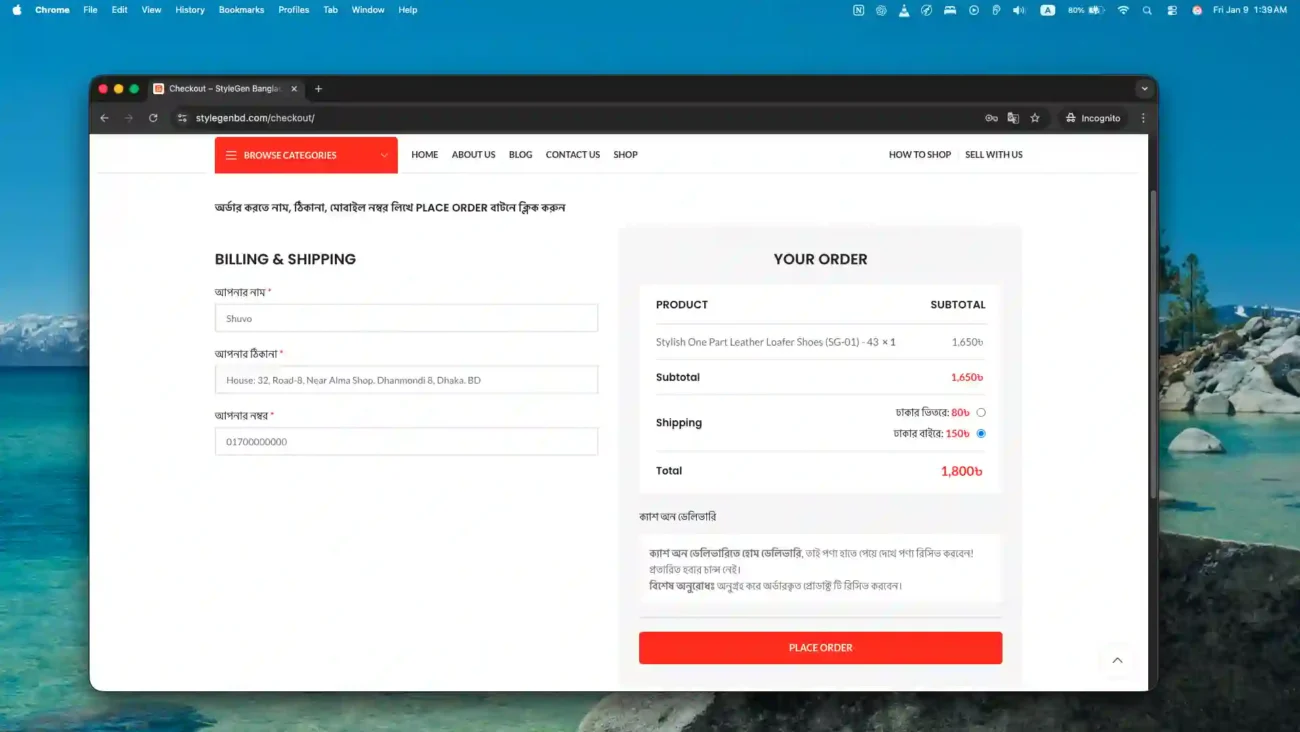Select the 150৳ outside Dhaka shipping option
The height and width of the screenshot is (732, 1300).
981,433
